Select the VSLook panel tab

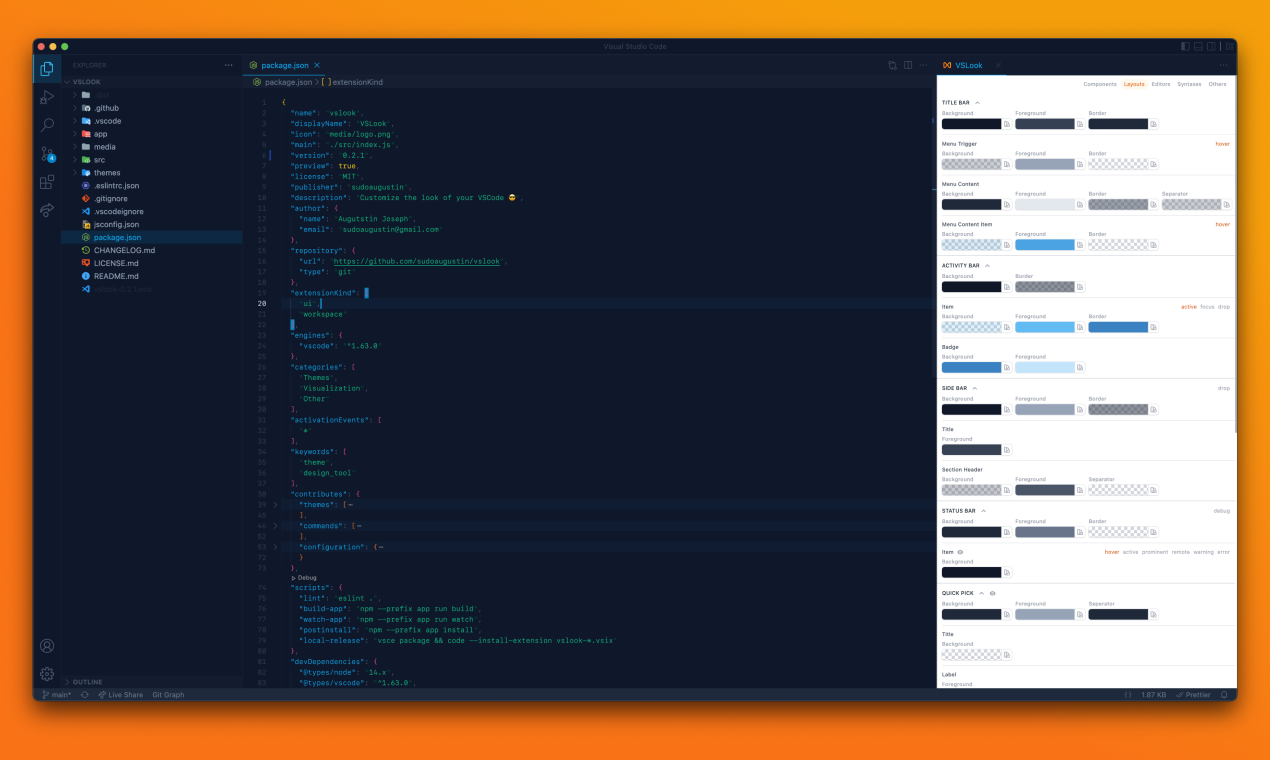(969, 65)
